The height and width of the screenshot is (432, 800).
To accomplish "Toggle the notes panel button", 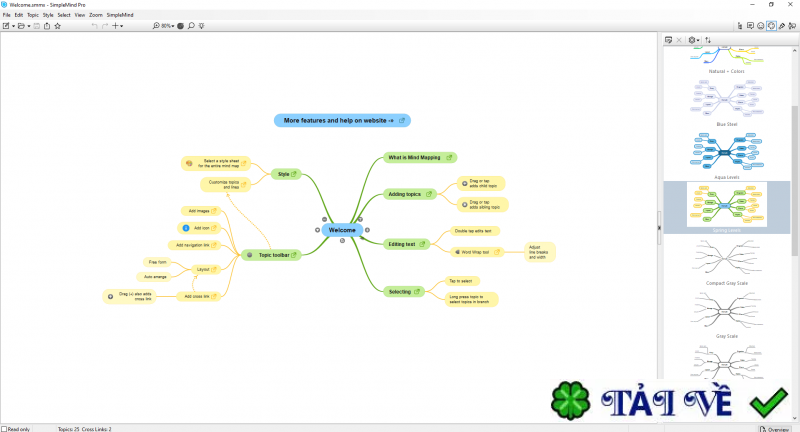I will tap(751, 26).
